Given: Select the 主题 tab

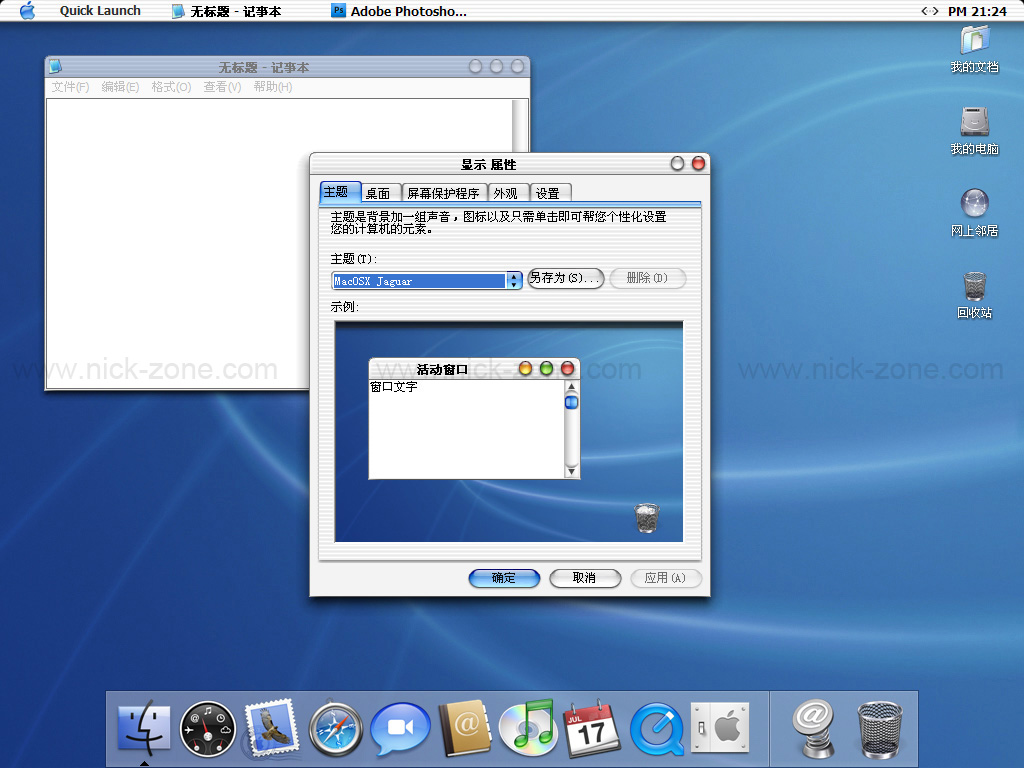Looking at the screenshot, I should click(x=340, y=192).
